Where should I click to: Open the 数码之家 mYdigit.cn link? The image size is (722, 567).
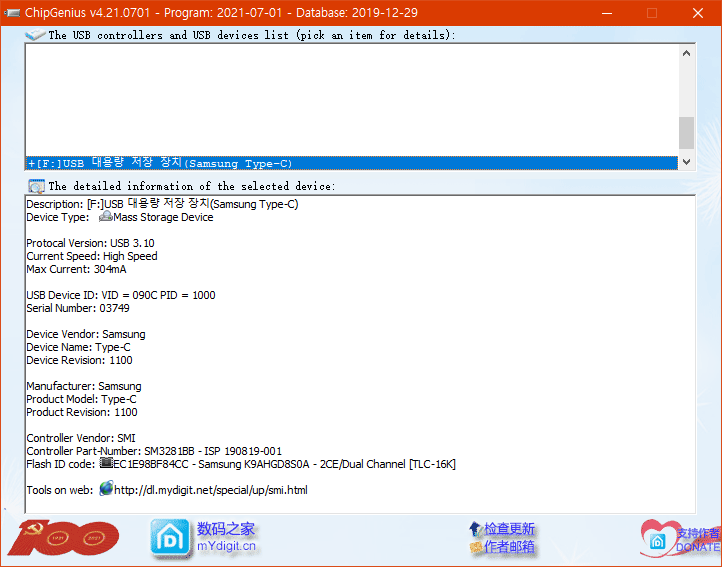[x=226, y=537]
